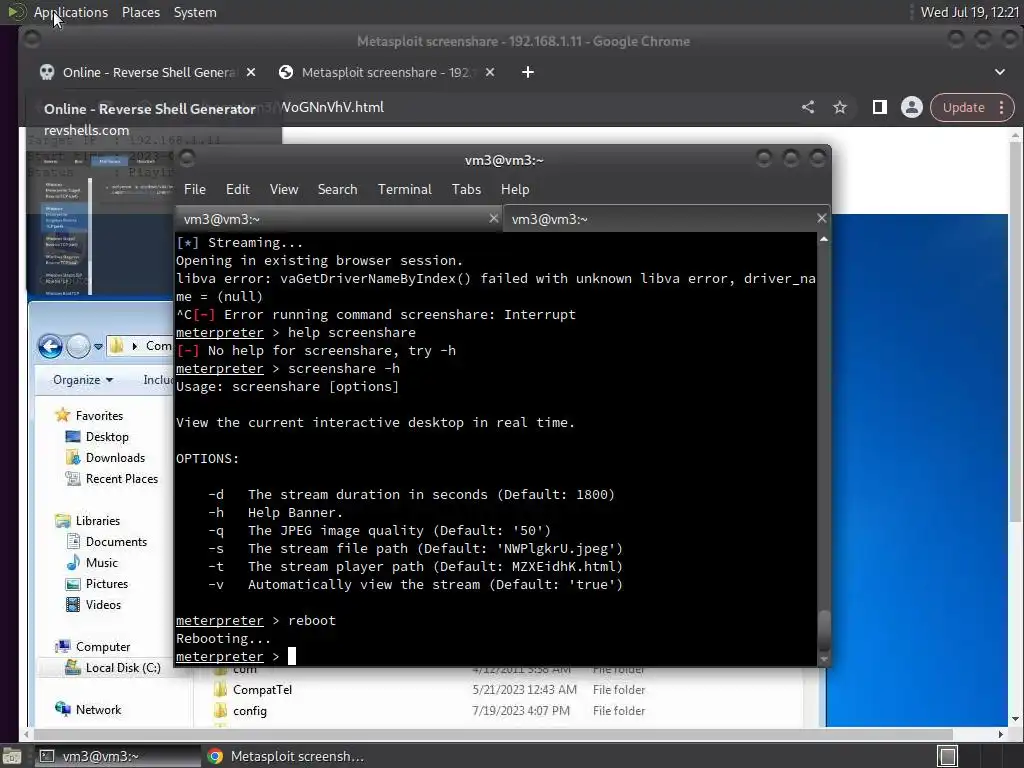Image resolution: width=1024 pixels, height=768 pixels.
Task: Open terminal Help menu
Action: click(515, 189)
